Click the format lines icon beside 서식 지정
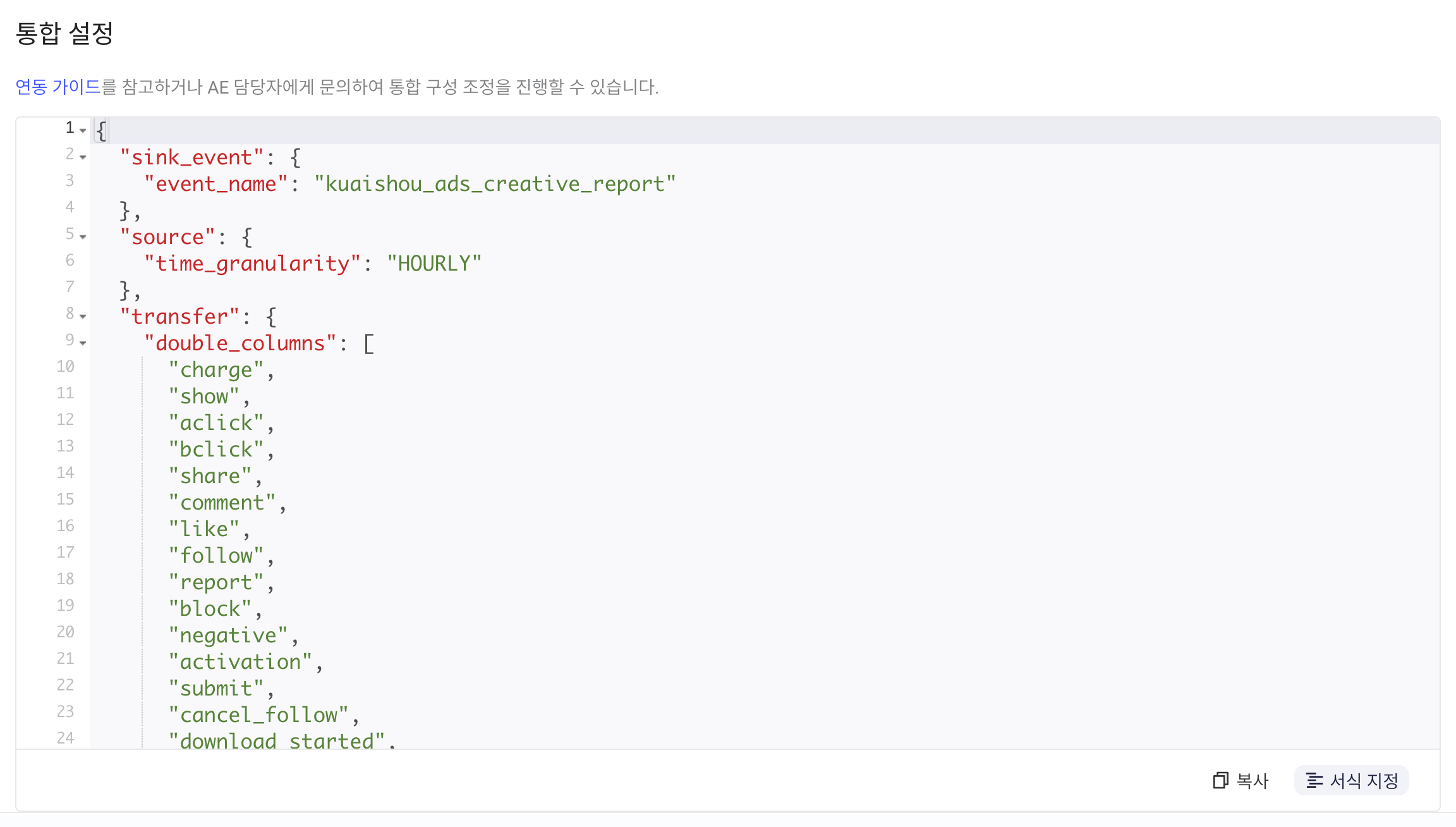Viewport: 1456px width, 827px height. [x=1314, y=781]
